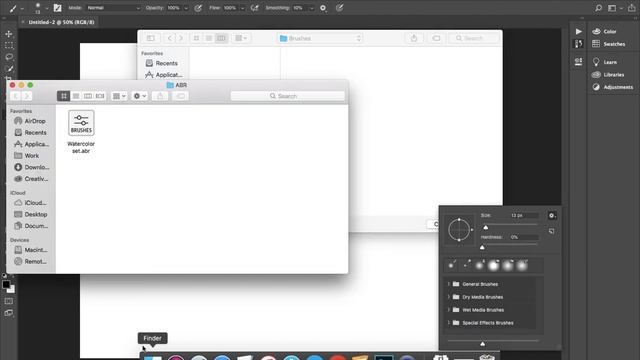The image size is (640, 360).
Task: Toggle sidebar in Brushes Finder window
Action: click(151, 38)
